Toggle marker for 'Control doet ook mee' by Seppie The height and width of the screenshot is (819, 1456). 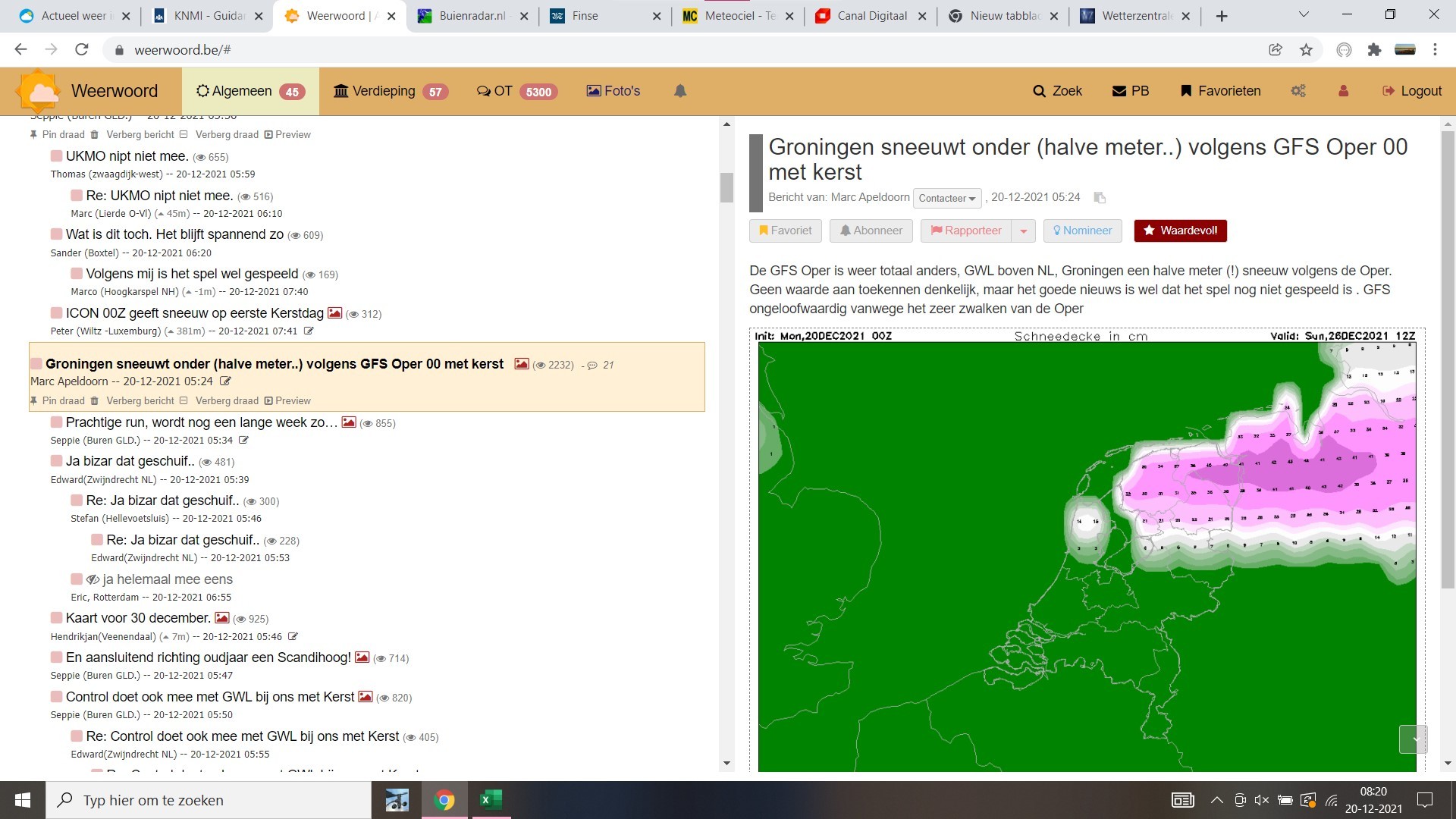coord(57,696)
